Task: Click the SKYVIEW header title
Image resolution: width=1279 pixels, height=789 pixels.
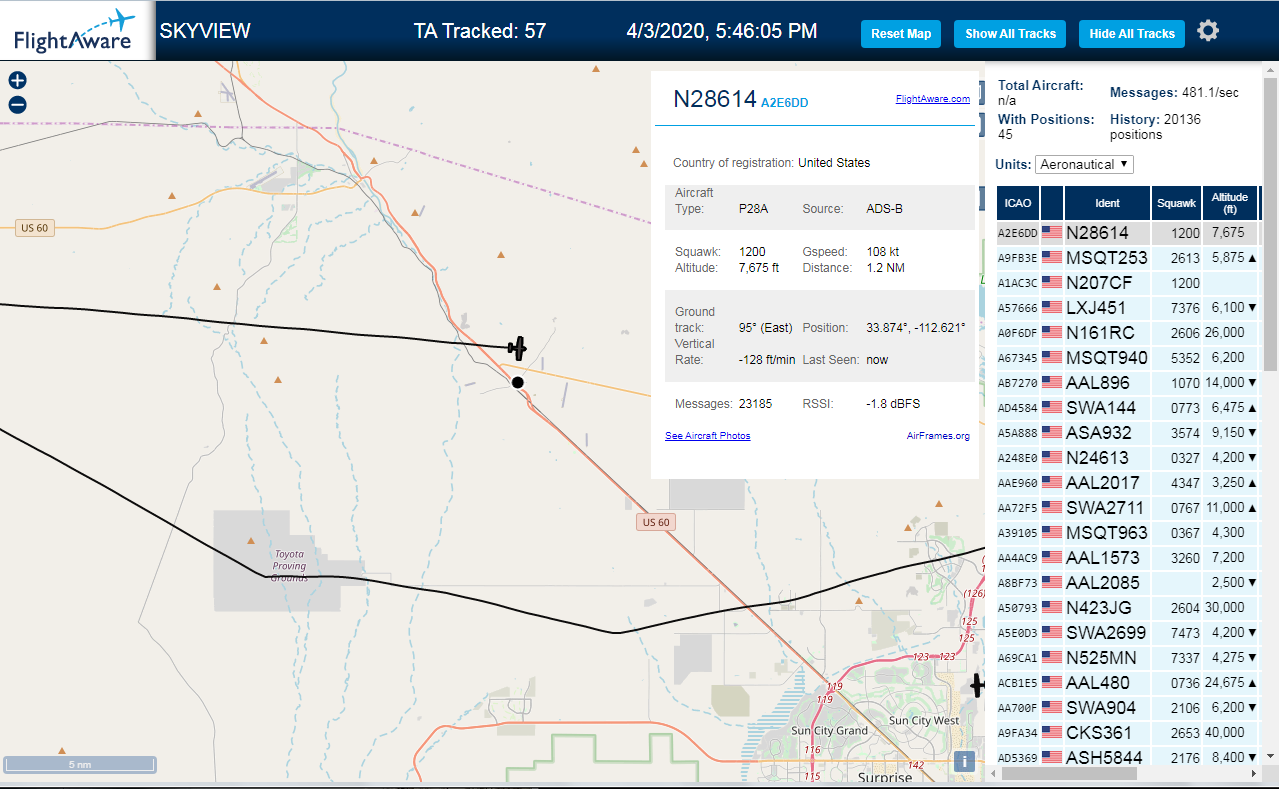Action: pos(205,31)
